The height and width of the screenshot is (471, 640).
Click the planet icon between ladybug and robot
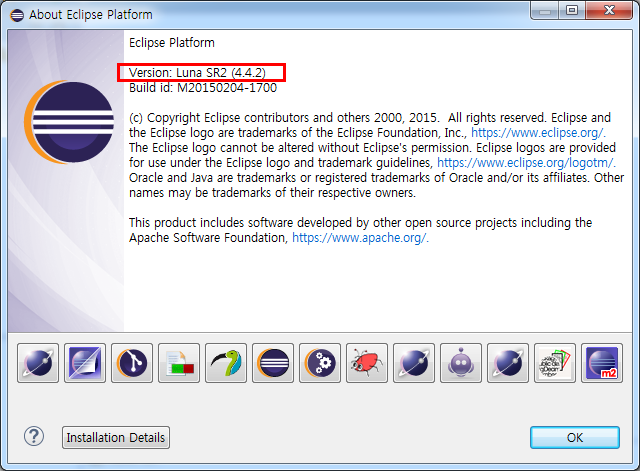414,362
